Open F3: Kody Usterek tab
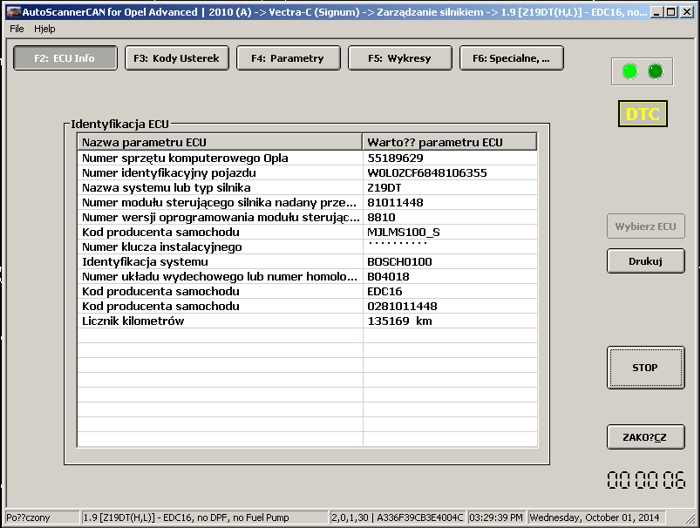 tap(177, 58)
